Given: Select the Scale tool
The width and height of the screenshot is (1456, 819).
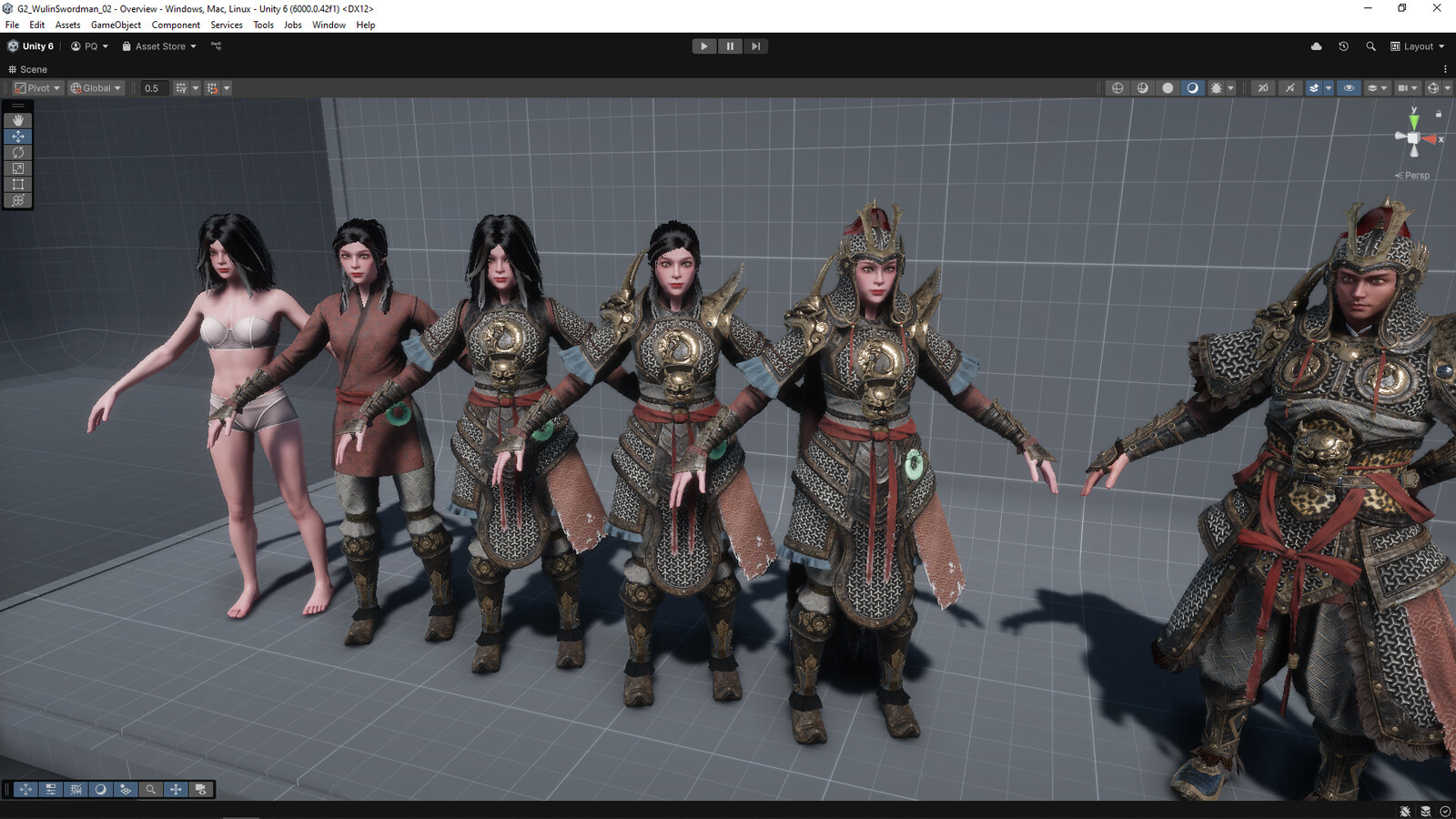Looking at the screenshot, I should click(x=18, y=168).
